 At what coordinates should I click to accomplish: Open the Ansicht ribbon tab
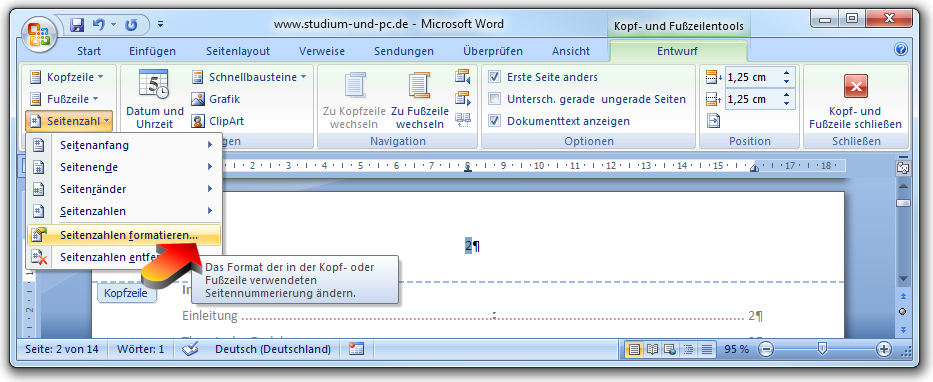click(x=571, y=51)
